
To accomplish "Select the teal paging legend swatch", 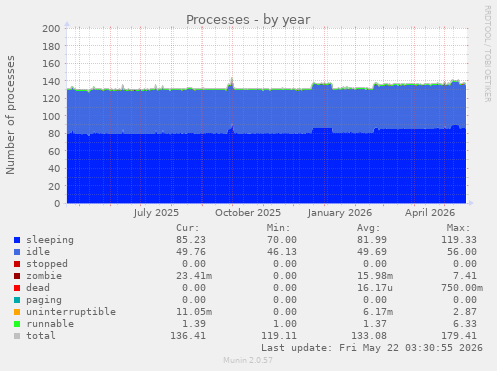I will tap(17, 300).
